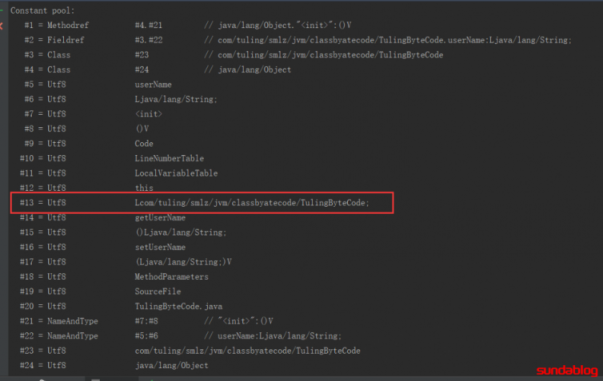The width and height of the screenshot is (603, 381).
Task: Click the 'getUserName' value
Action: point(160,218)
